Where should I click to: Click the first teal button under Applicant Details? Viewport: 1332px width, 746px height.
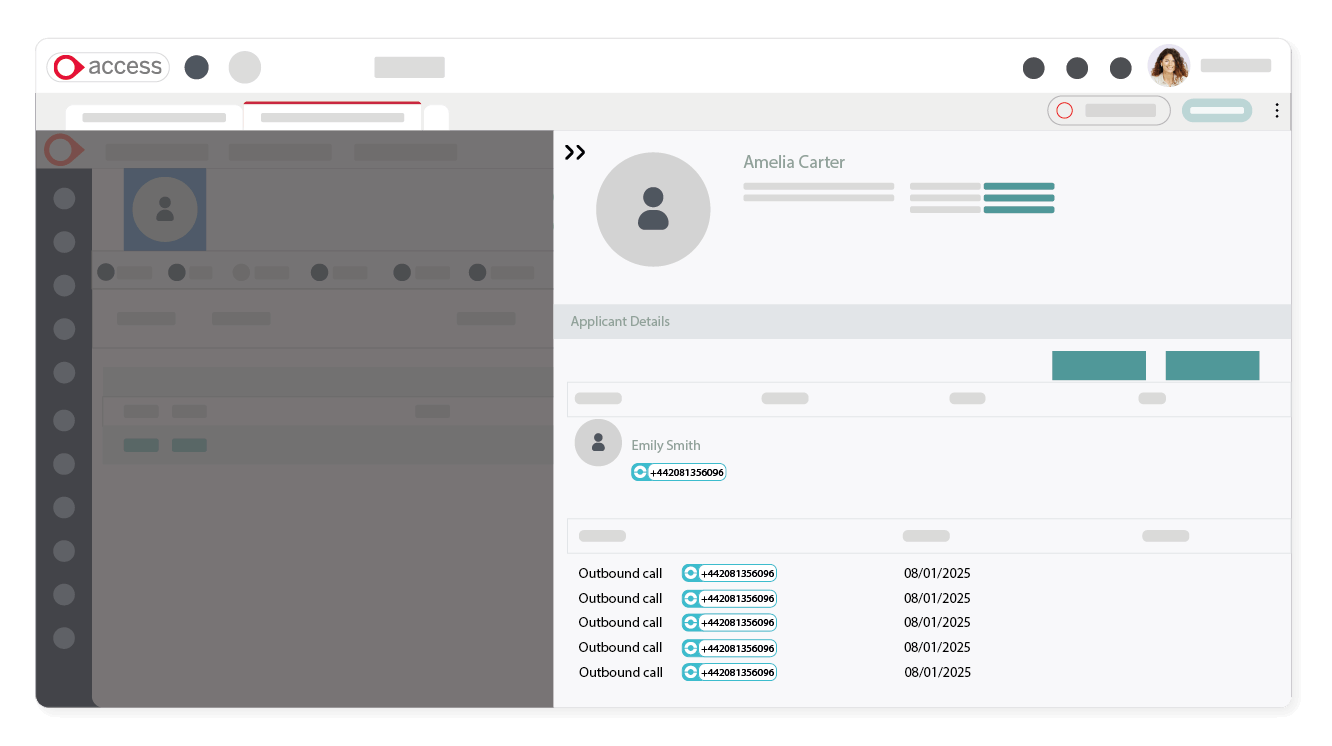click(x=1098, y=365)
